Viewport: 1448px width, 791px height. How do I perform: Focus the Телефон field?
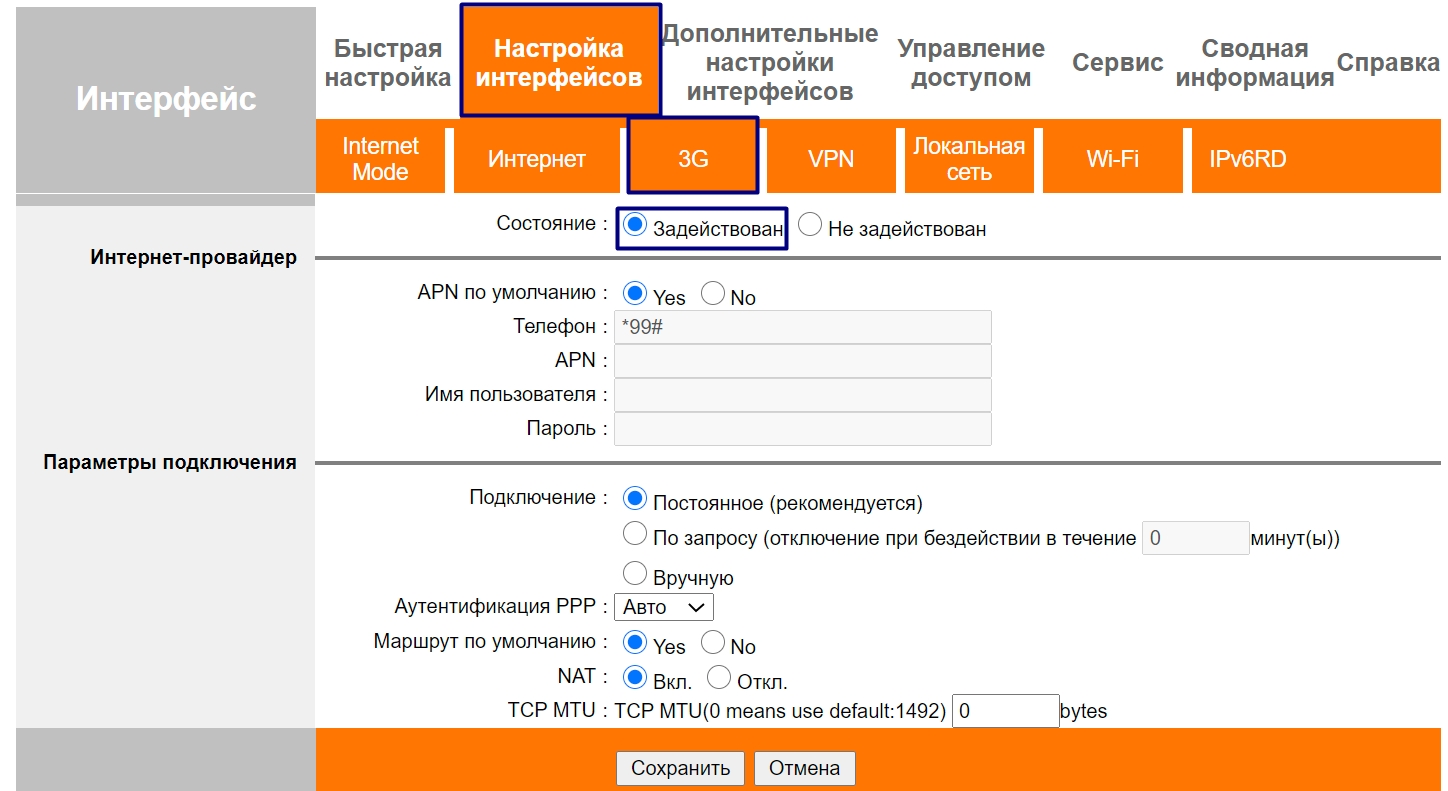pyautogui.click(x=803, y=327)
